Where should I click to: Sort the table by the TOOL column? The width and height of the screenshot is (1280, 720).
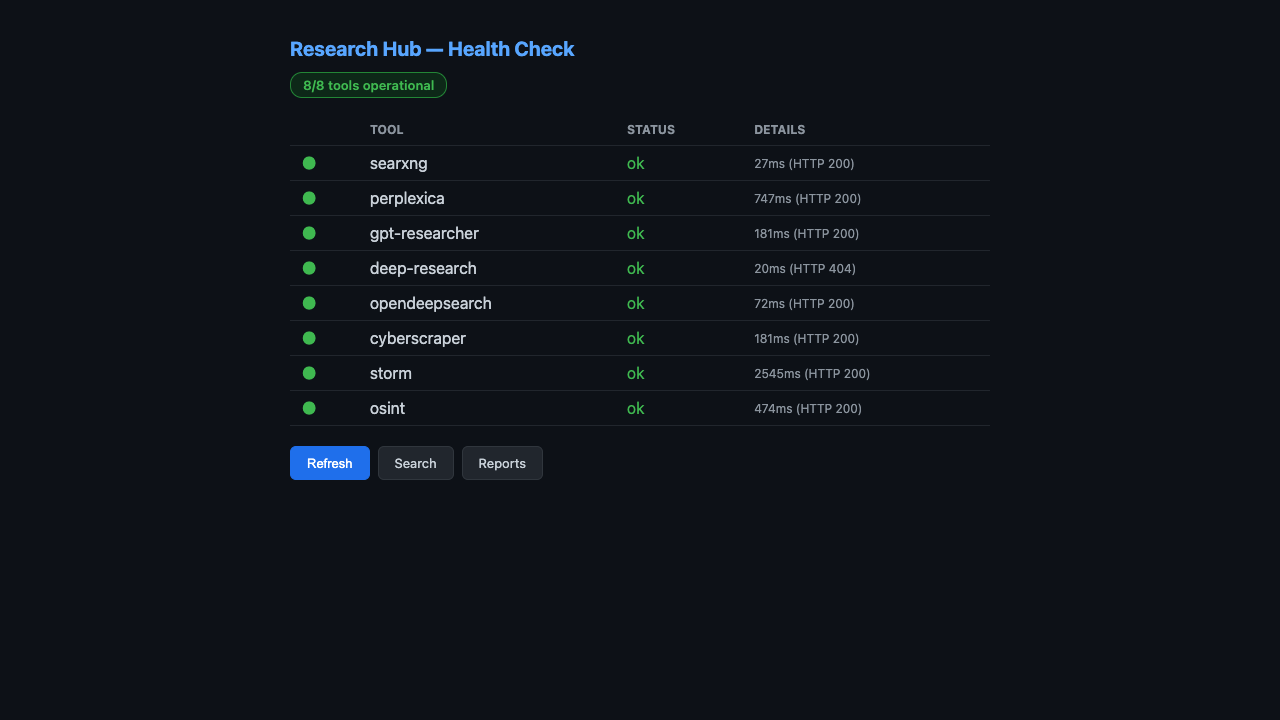[x=386, y=129]
